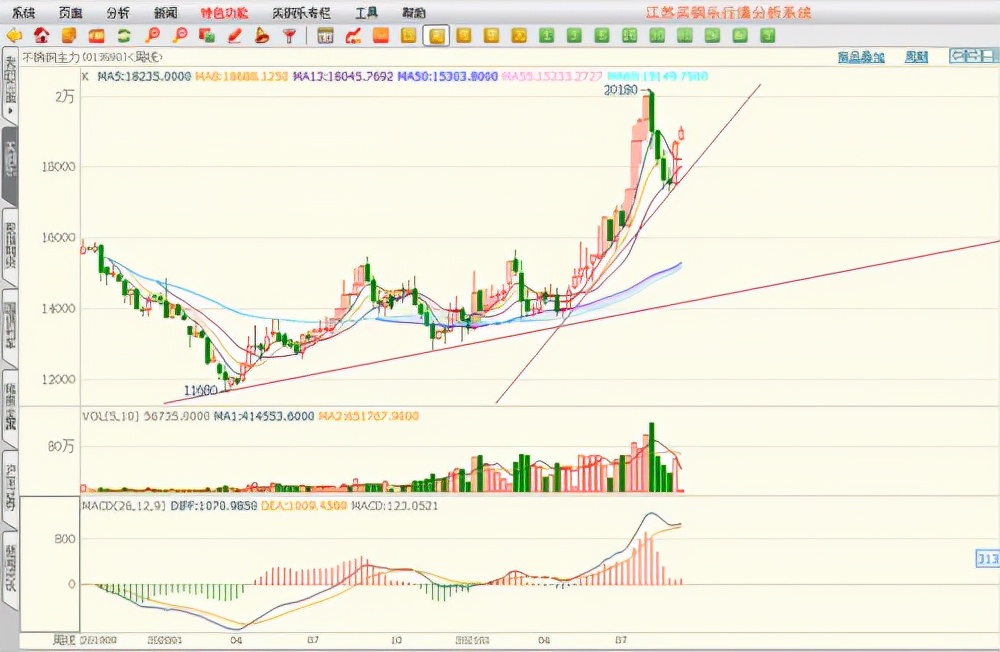Click the yellow back arrow icon

(14, 36)
